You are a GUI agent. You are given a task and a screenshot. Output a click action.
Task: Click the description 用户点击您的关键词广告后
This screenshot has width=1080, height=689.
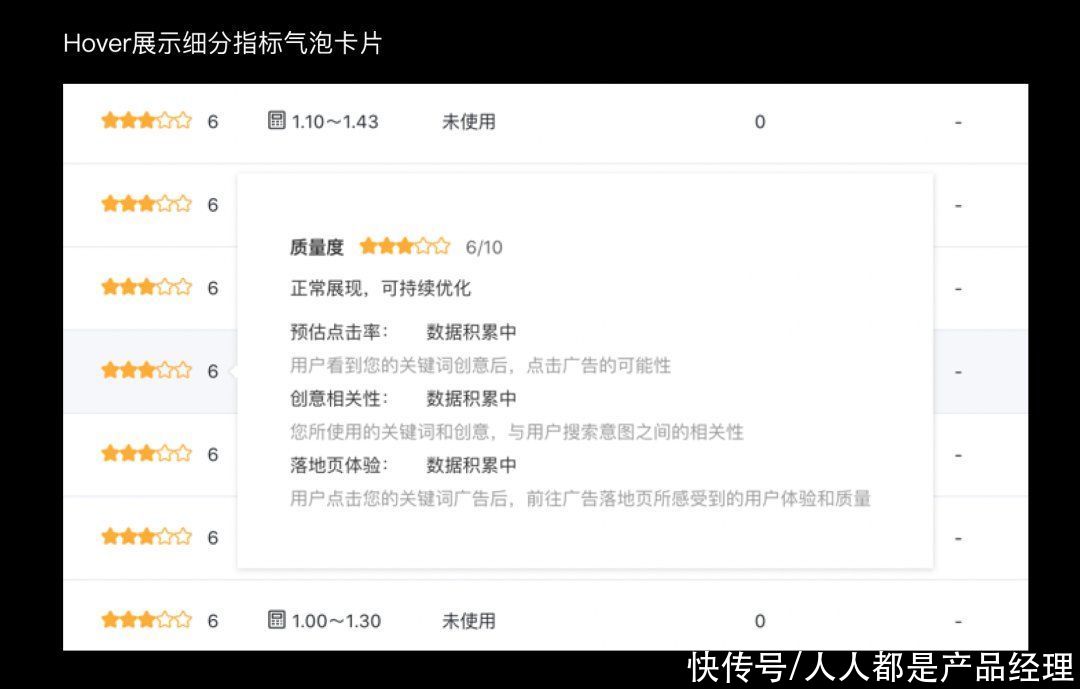click(x=580, y=498)
